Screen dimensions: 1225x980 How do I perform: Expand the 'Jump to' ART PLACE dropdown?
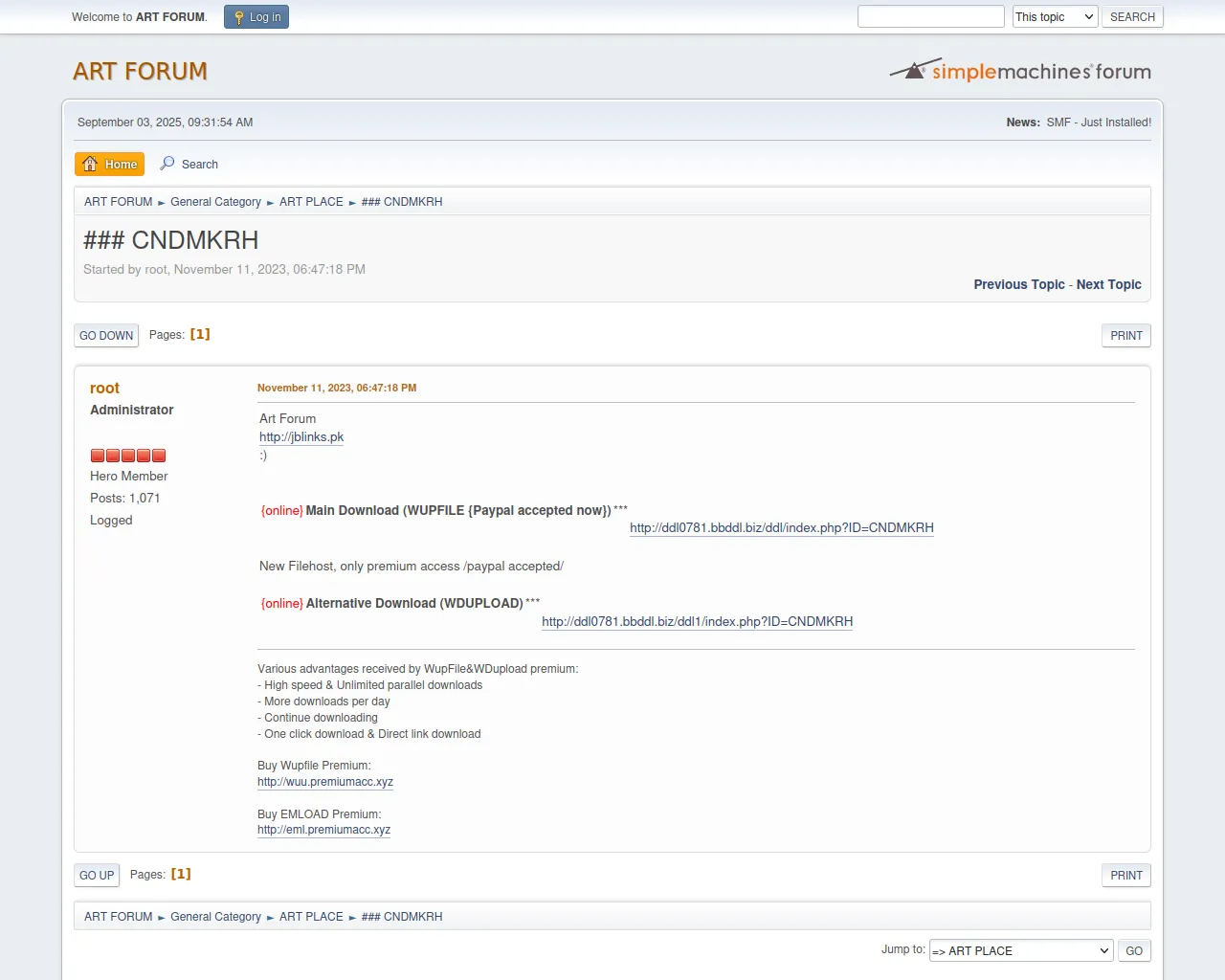point(1021,950)
